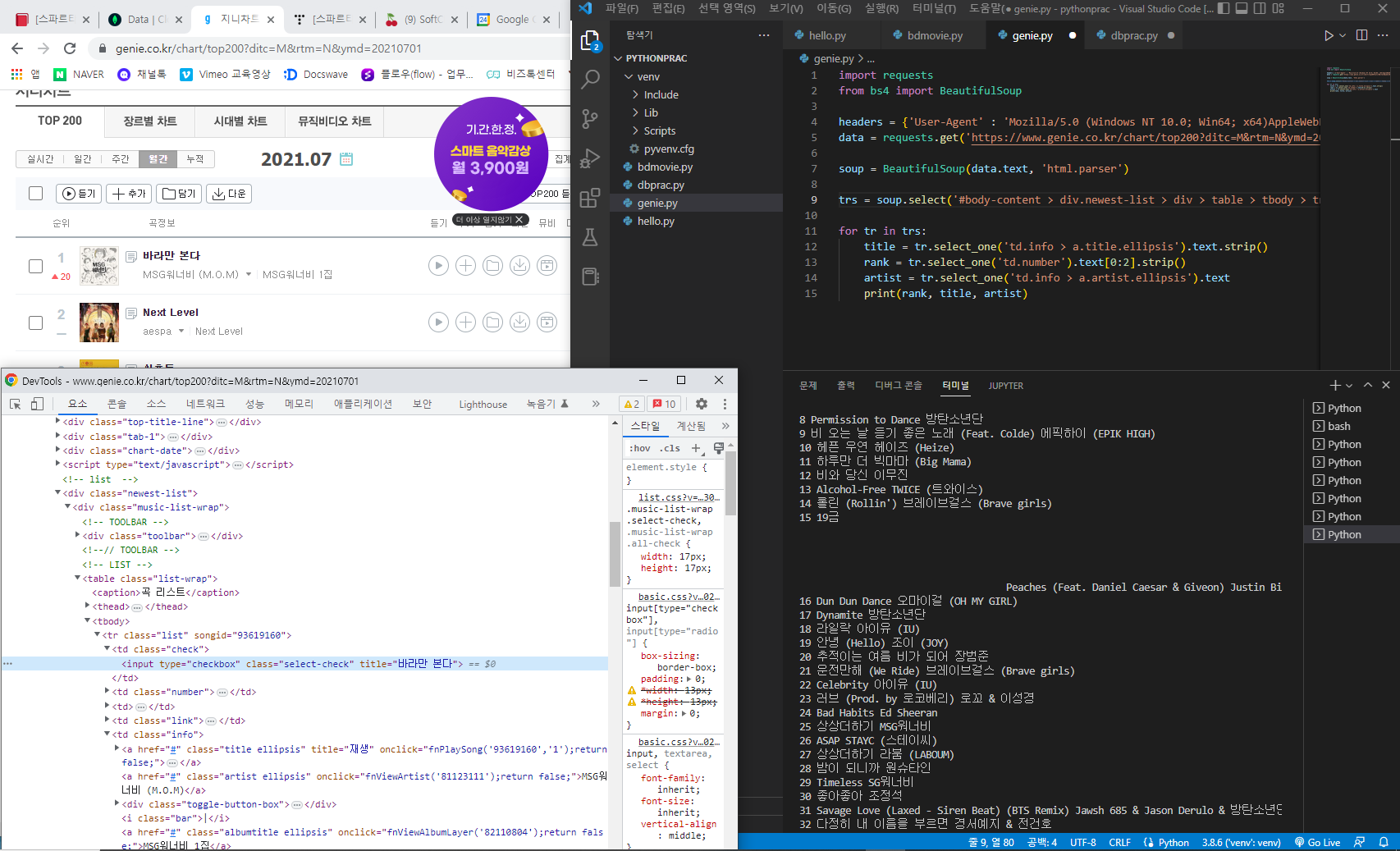Viewport: 1400px width, 851px height.
Task: Select the 주간 chart period
Action: tap(121, 159)
